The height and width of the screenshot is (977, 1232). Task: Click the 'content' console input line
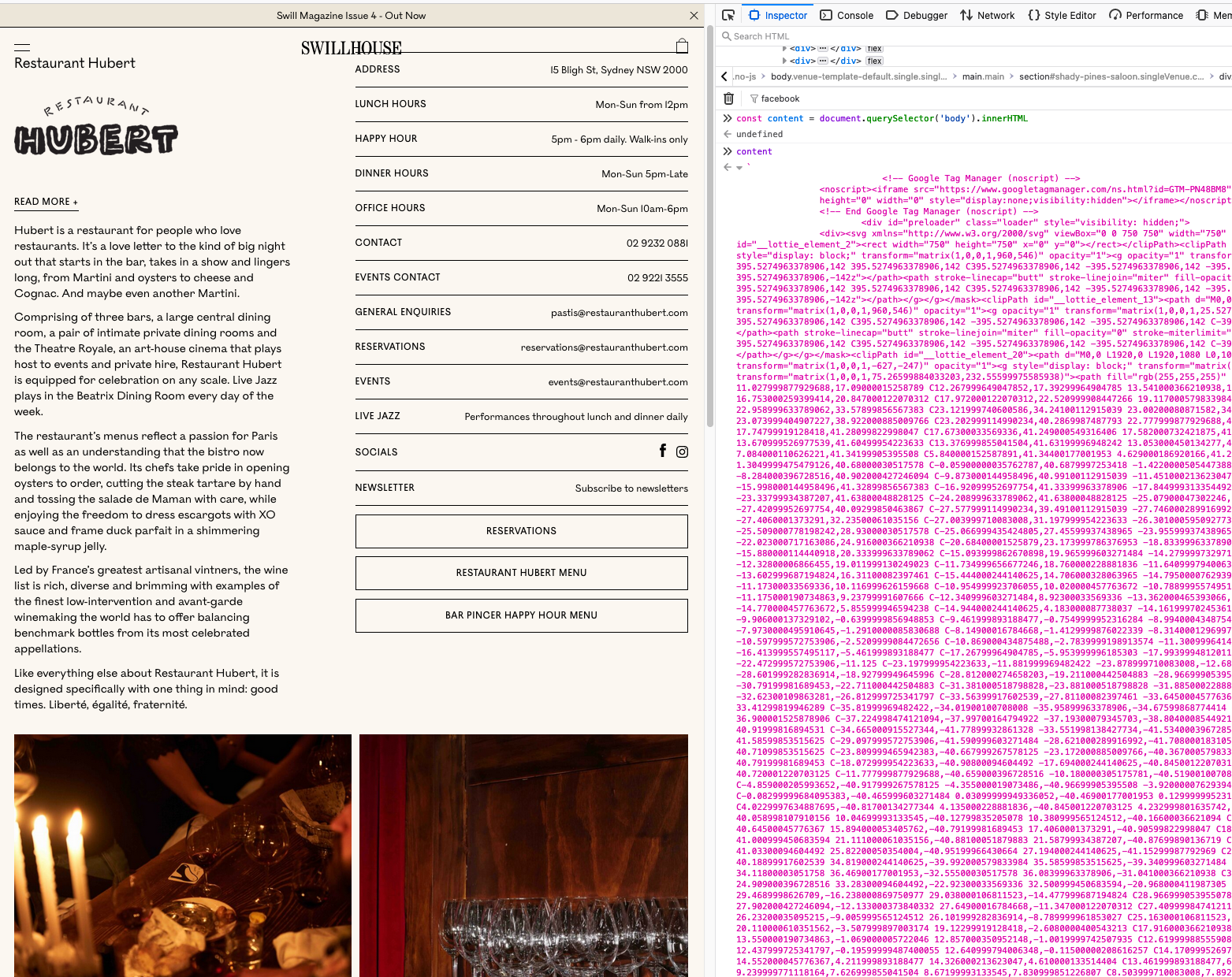pos(754,151)
